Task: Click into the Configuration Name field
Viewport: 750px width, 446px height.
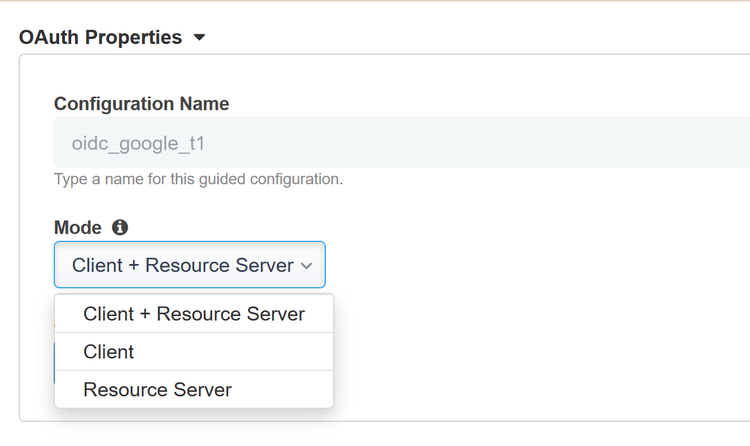Action: coord(400,143)
